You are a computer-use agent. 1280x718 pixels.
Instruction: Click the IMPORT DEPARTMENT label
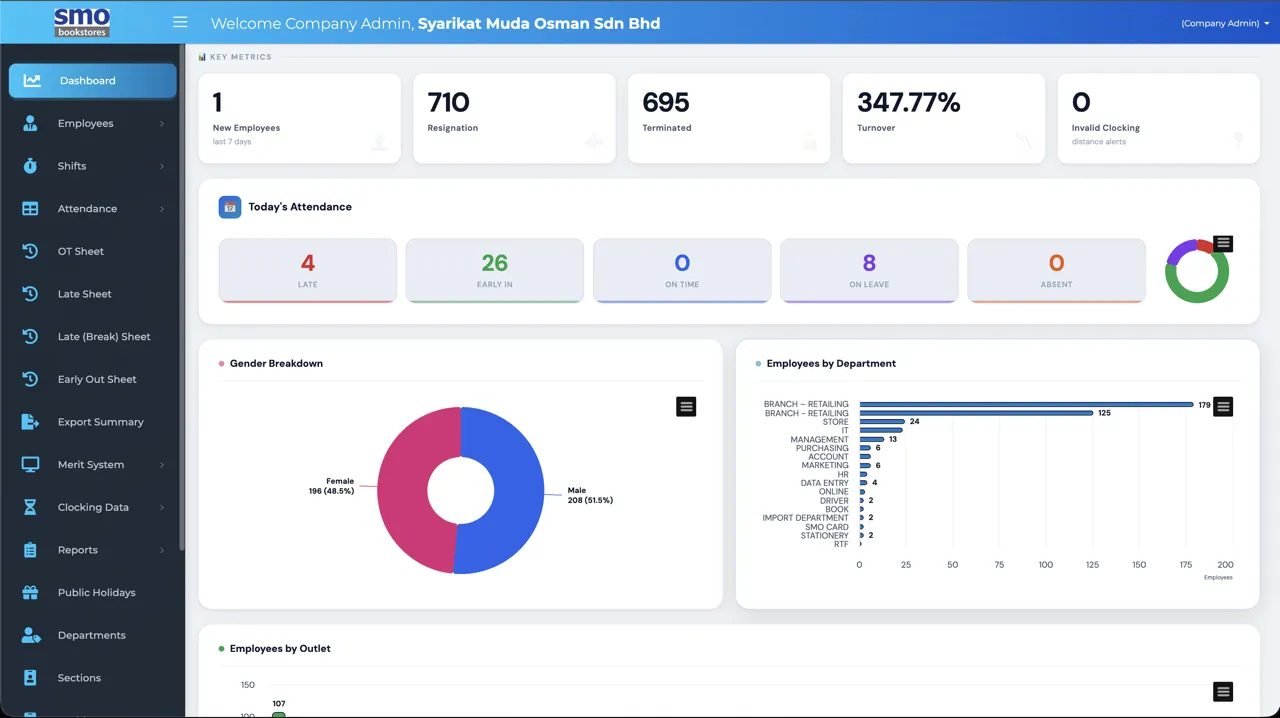point(805,518)
